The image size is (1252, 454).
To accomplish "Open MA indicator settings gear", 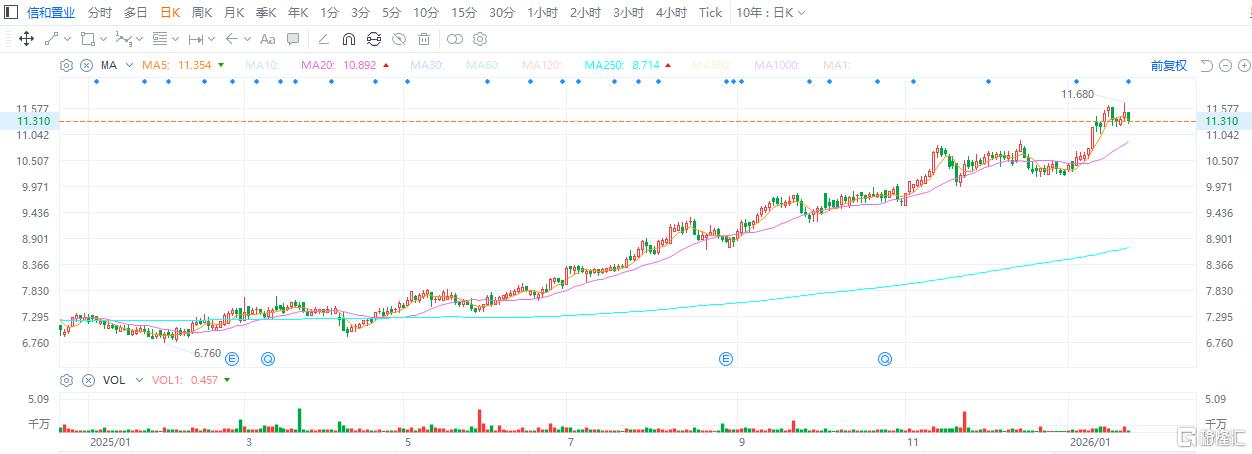I will (66, 65).
